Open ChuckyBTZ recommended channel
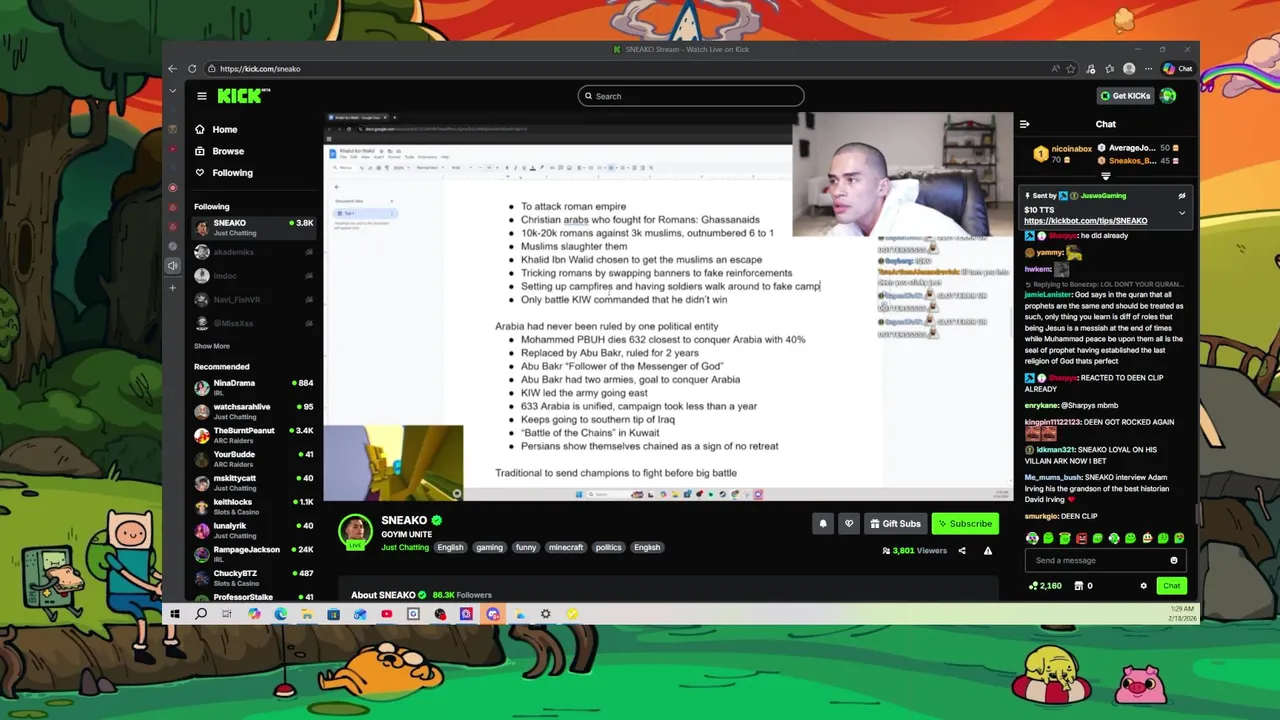This screenshot has width=1280, height=720. (254, 578)
